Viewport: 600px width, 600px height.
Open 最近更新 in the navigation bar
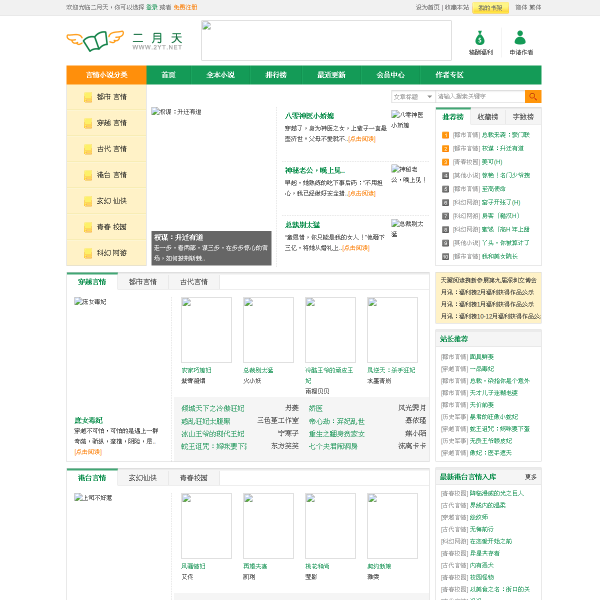[331, 75]
